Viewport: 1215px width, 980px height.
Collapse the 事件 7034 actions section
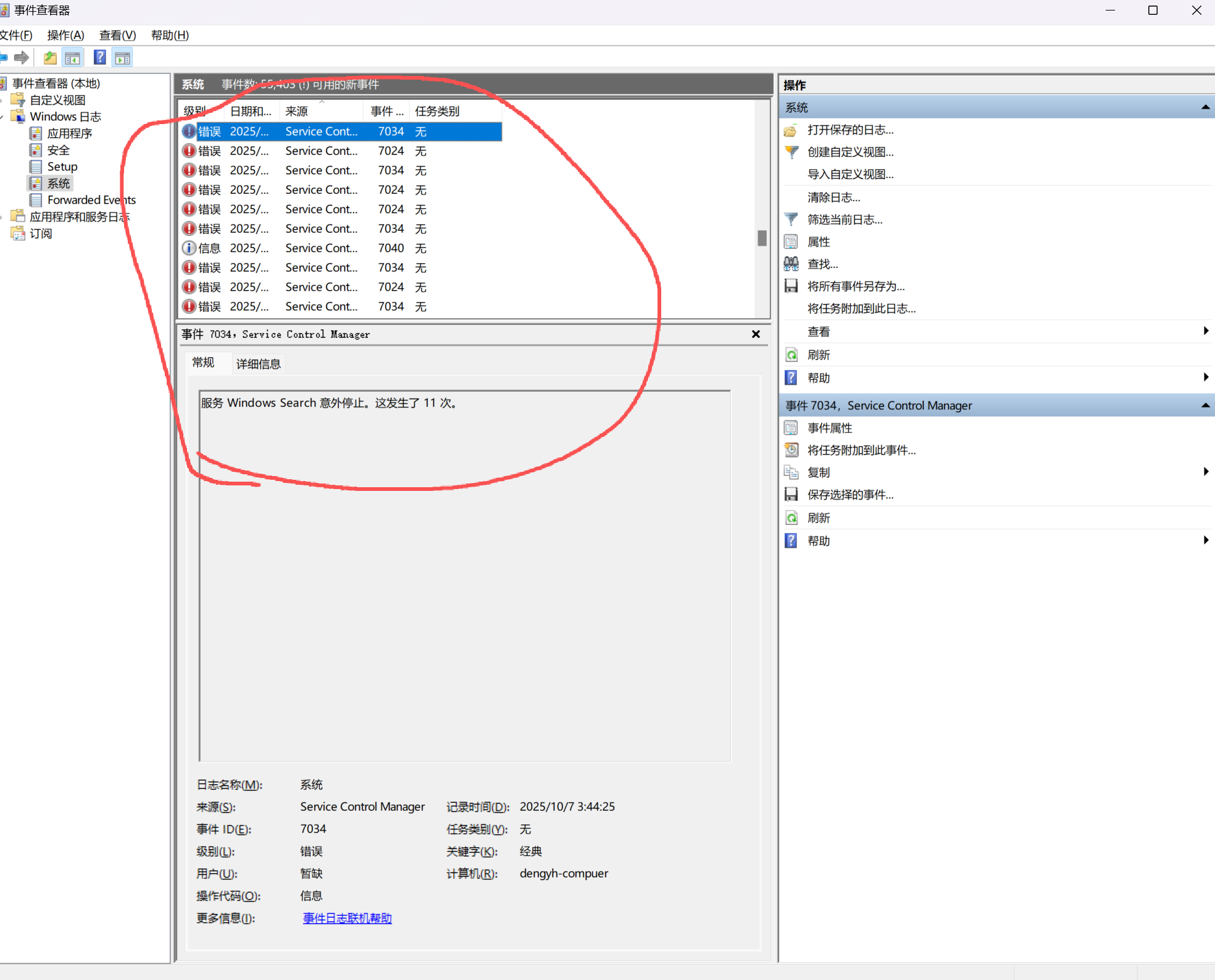1205,406
